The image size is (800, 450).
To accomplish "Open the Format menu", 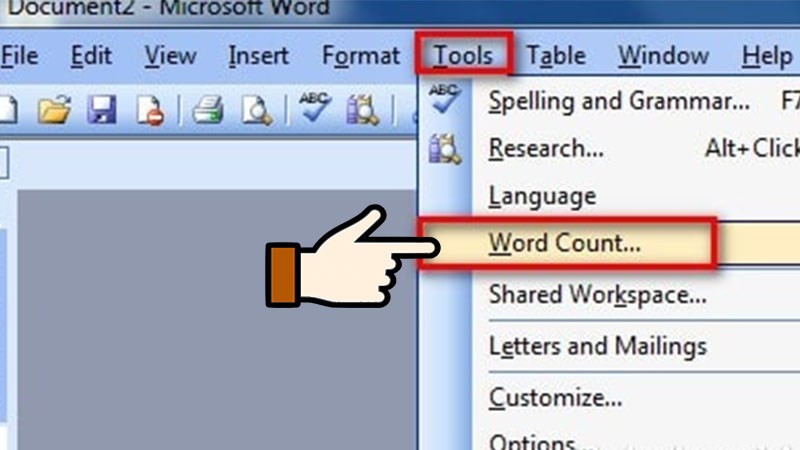I will [x=361, y=57].
